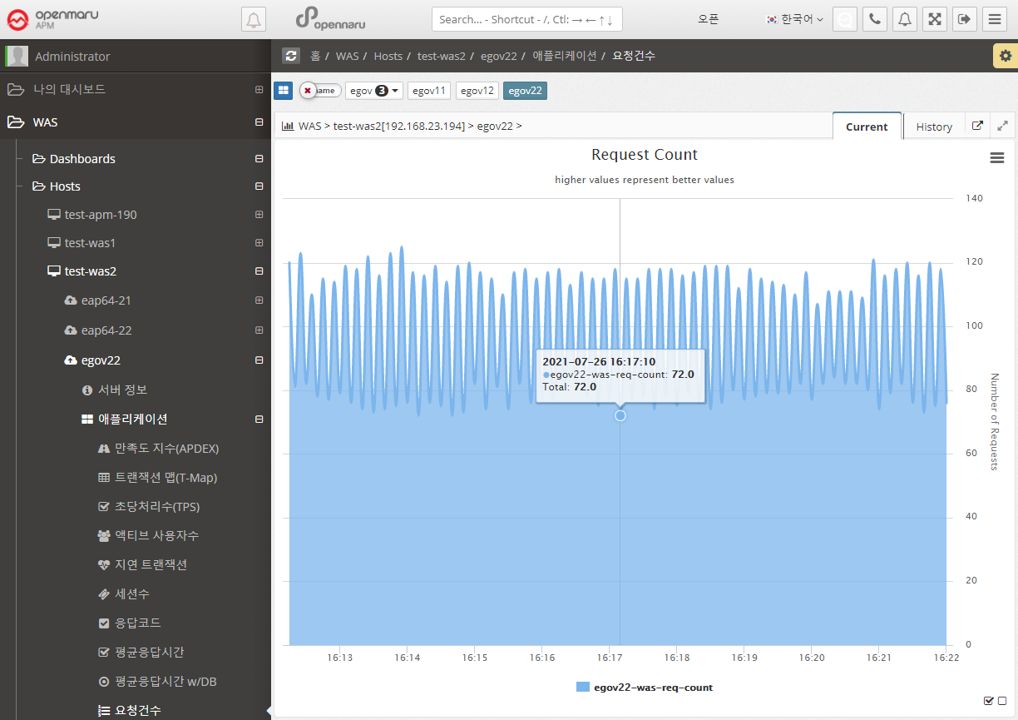The image size is (1018, 720).
Task: Switch to the History tab
Action: point(933,127)
